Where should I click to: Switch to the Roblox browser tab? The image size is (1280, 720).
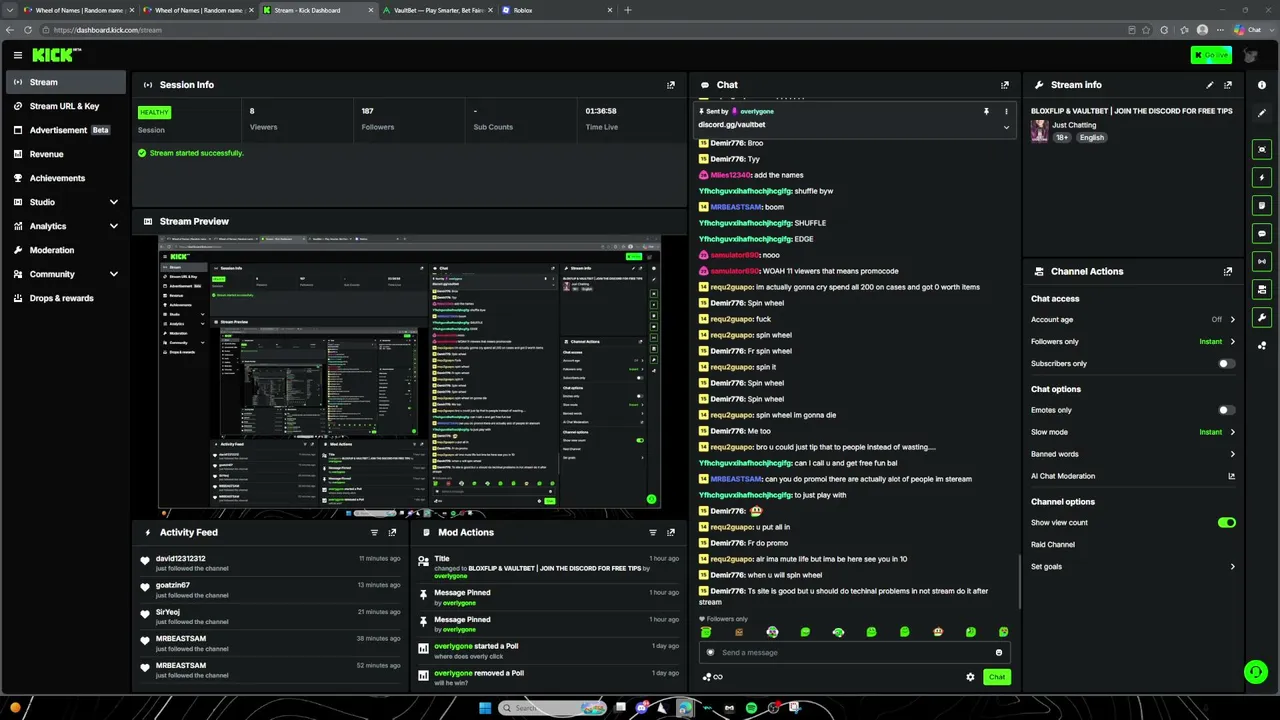pyautogui.click(x=558, y=10)
